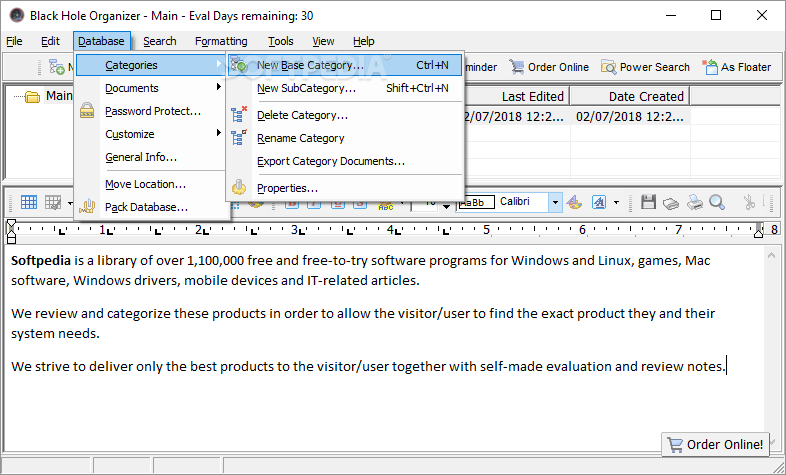Screen dimensions: 786x475
Task: Click the Italic formatting icon
Action: tap(314, 205)
